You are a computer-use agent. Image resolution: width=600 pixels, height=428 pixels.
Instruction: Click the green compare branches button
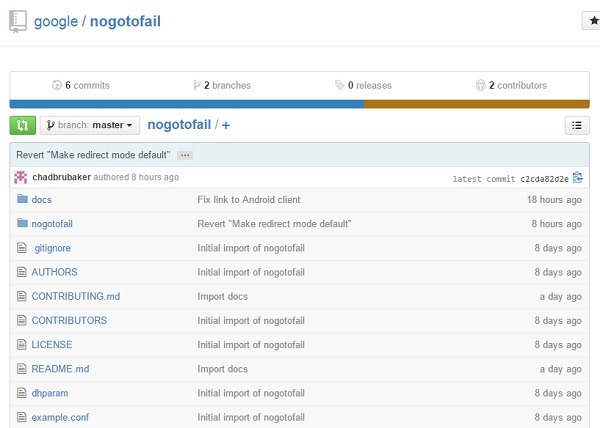tap(23, 125)
